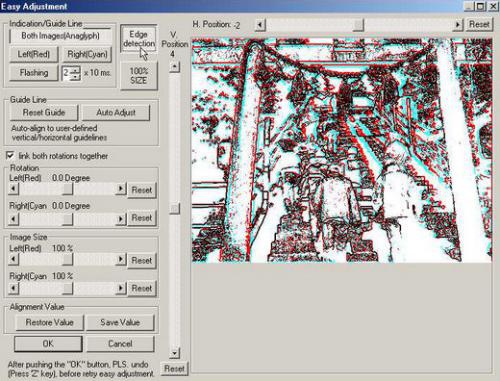The height and width of the screenshot is (381, 500).
Task: Click left arrow of Left(Red) rotation slider
Action: coord(13,189)
